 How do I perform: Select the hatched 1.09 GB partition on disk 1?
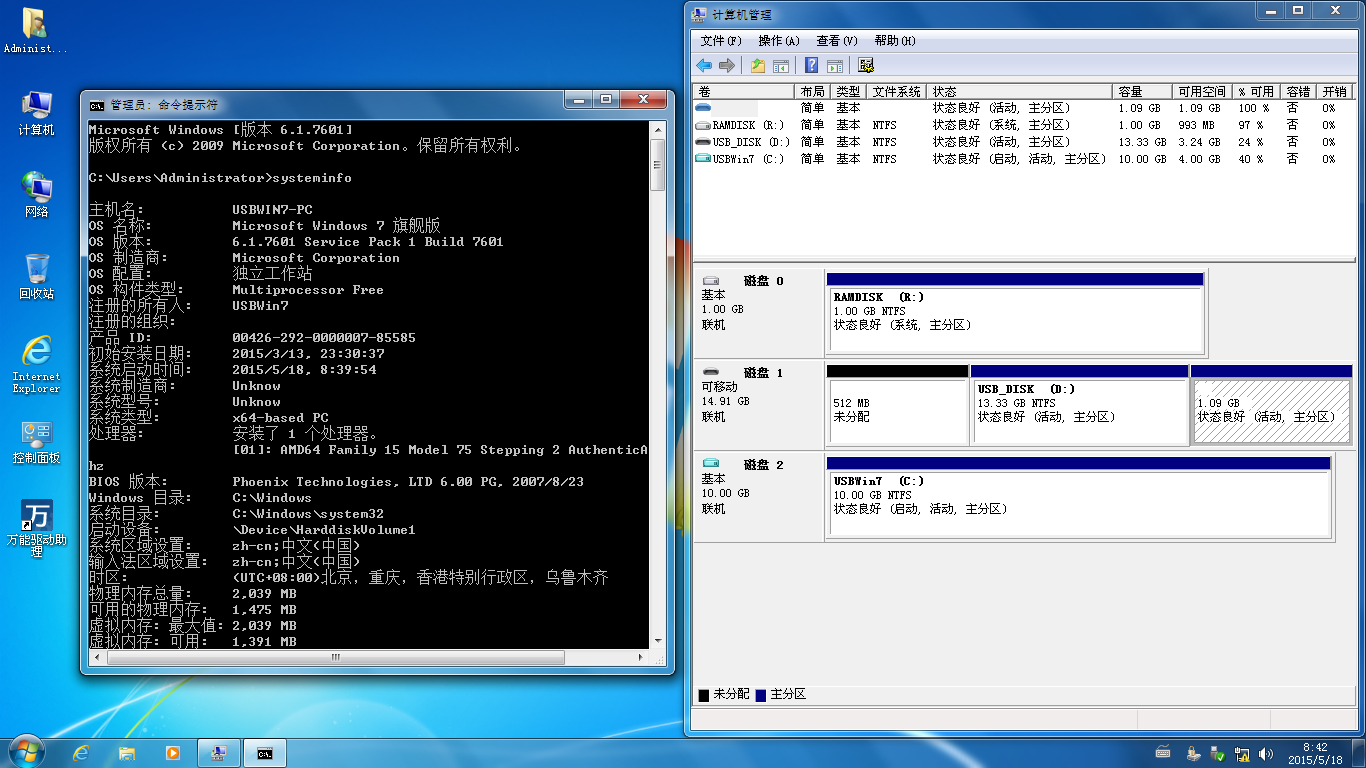tap(1271, 405)
